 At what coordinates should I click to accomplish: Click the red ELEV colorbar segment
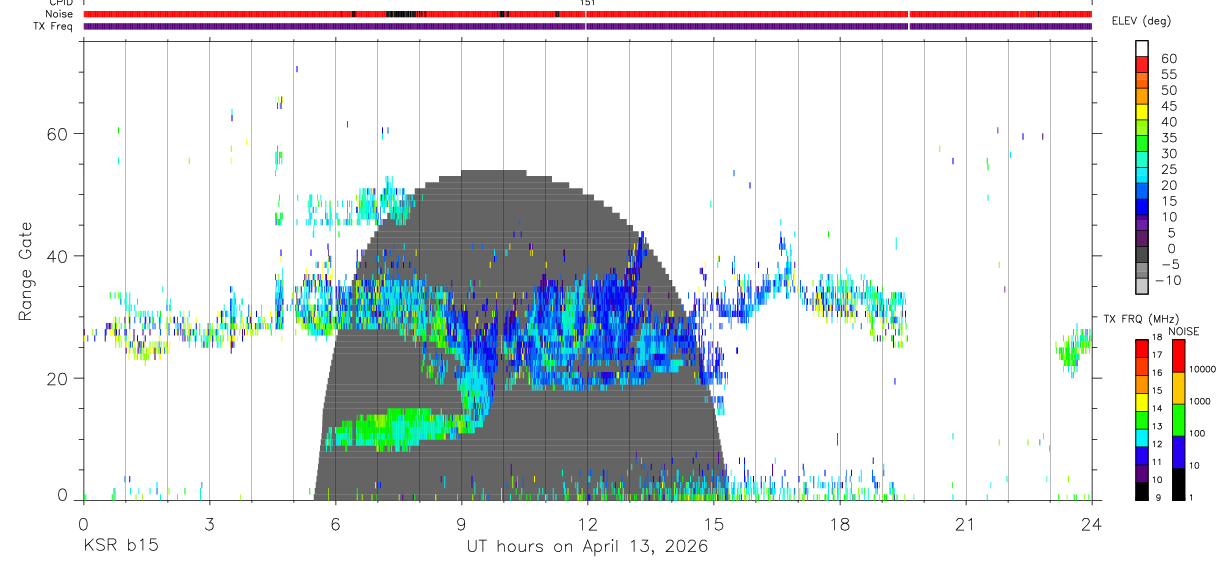pyautogui.click(x=1142, y=64)
